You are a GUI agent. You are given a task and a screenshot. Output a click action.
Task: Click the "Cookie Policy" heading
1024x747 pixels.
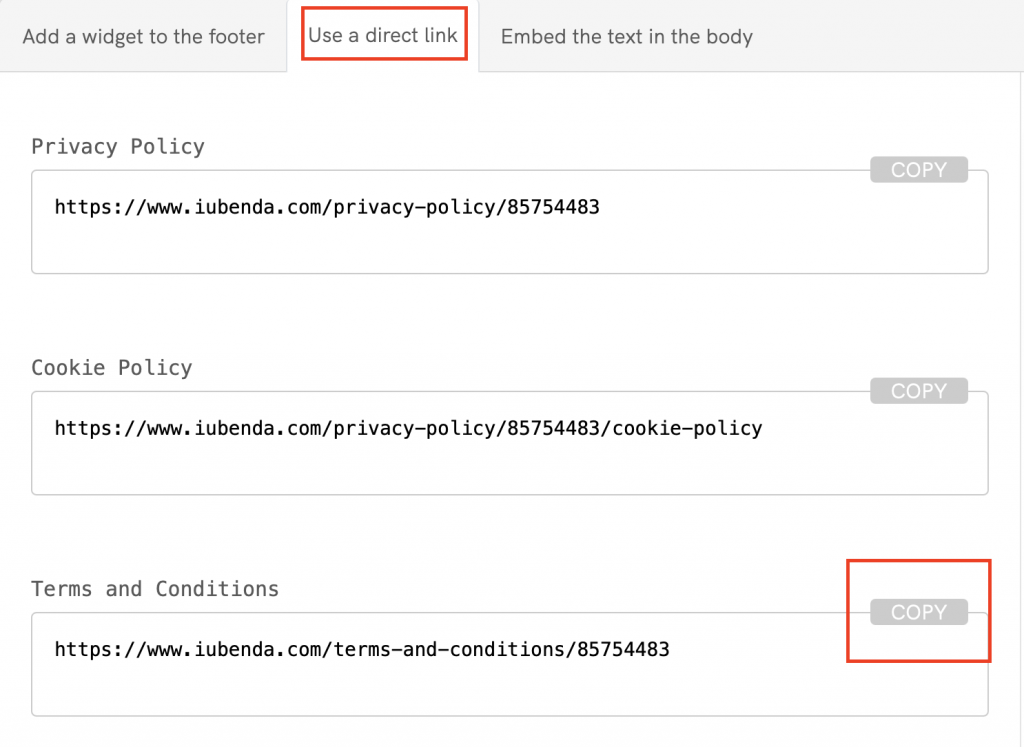click(x=112, y=367)
